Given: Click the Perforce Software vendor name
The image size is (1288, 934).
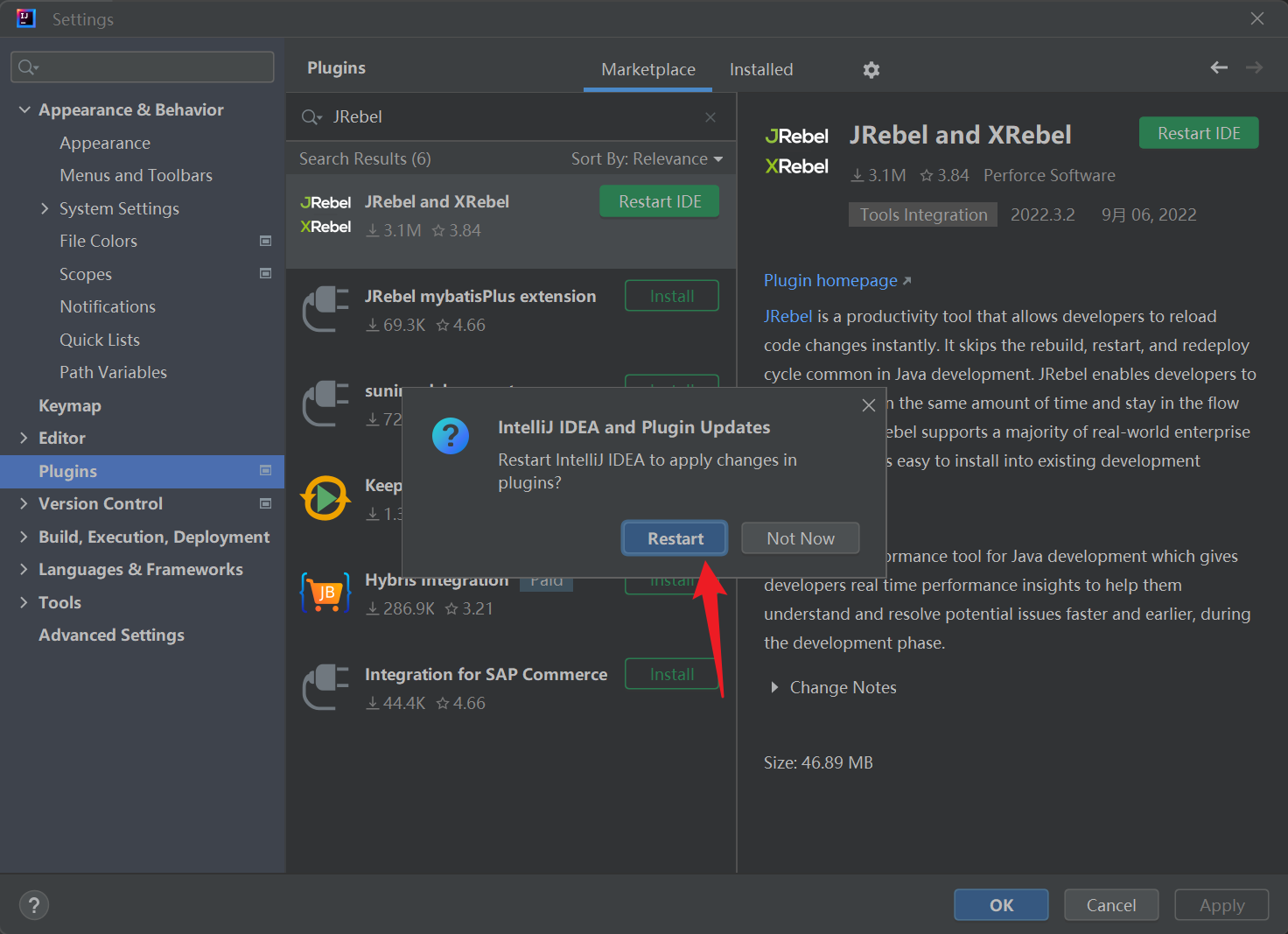Looking at the screenshot, I should pyautogui.click(x=1049, y=175).
